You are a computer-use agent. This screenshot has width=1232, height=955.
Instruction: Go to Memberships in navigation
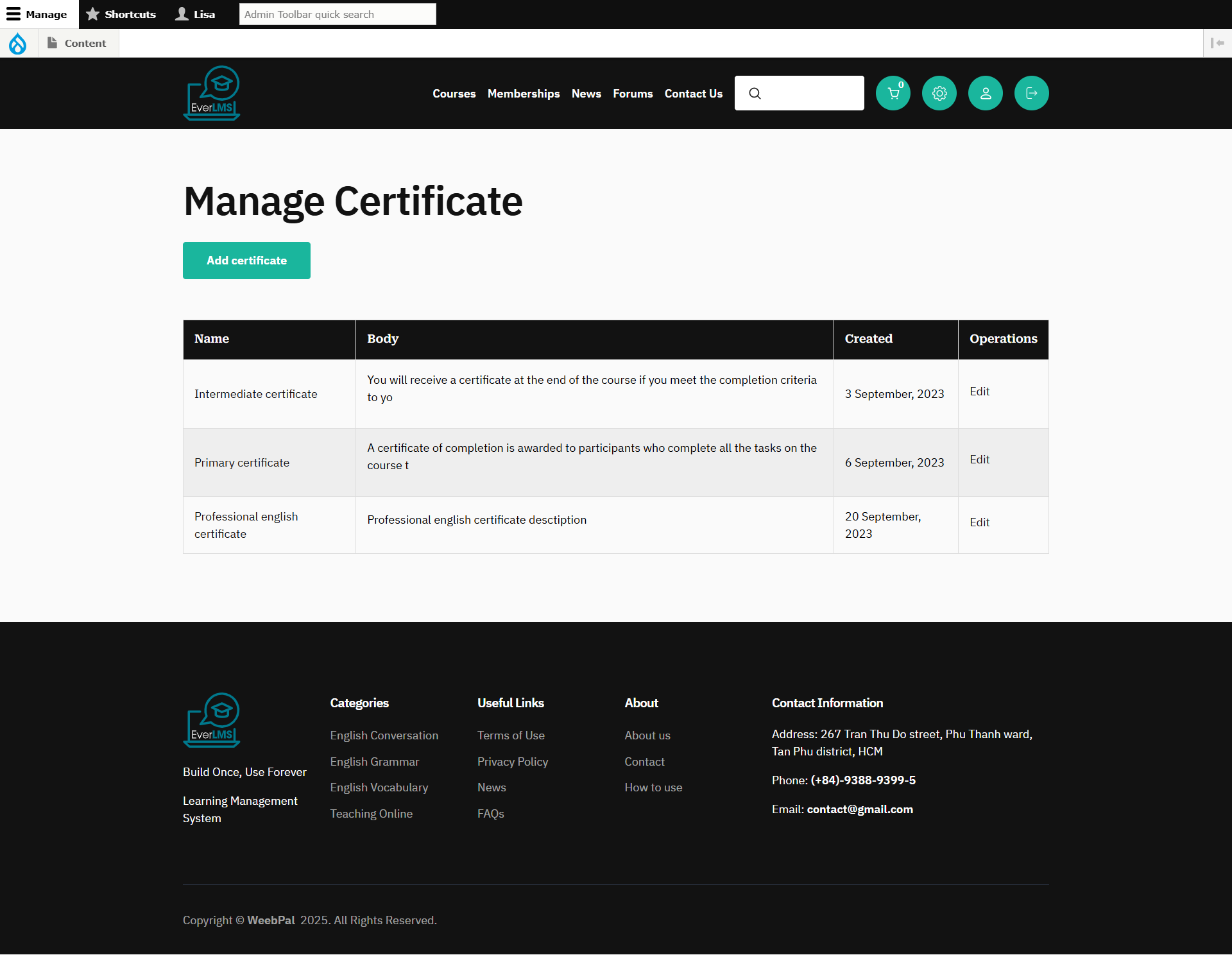[523, 94]
